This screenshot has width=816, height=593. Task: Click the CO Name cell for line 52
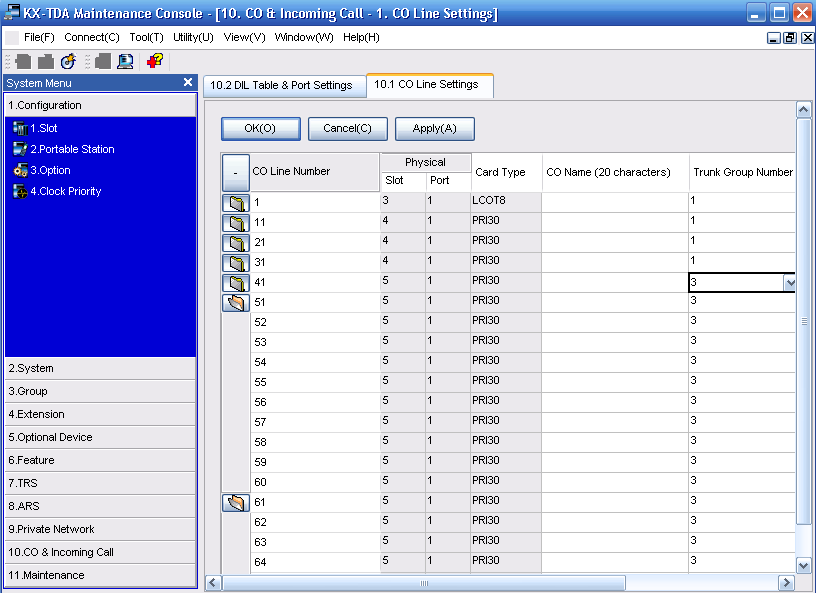click(615, 322)
